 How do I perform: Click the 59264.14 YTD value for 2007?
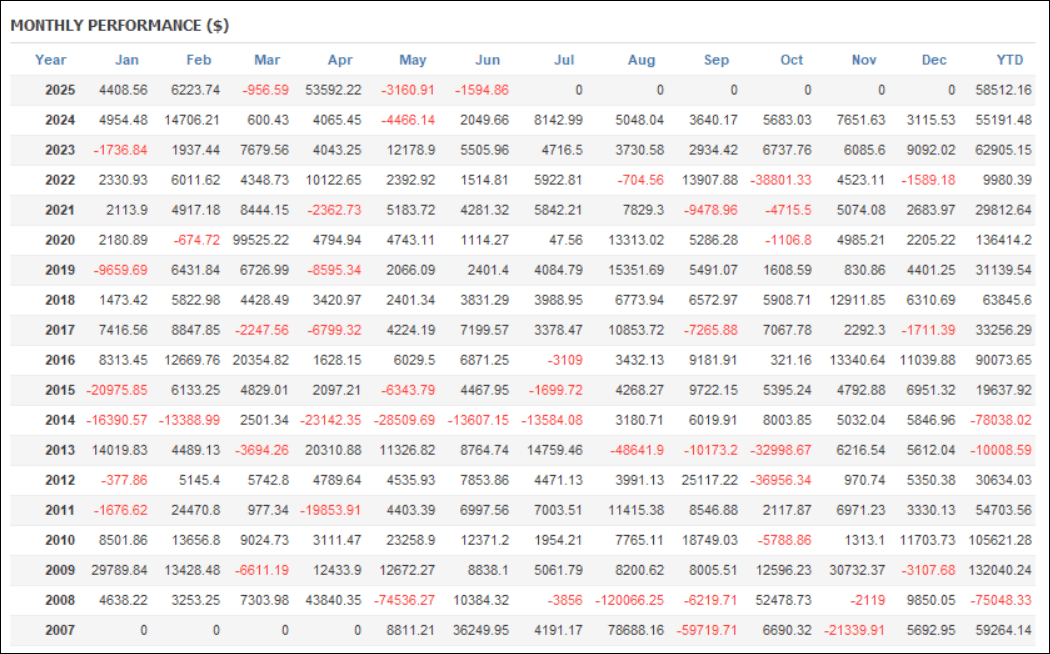(x=1003, y=630)
